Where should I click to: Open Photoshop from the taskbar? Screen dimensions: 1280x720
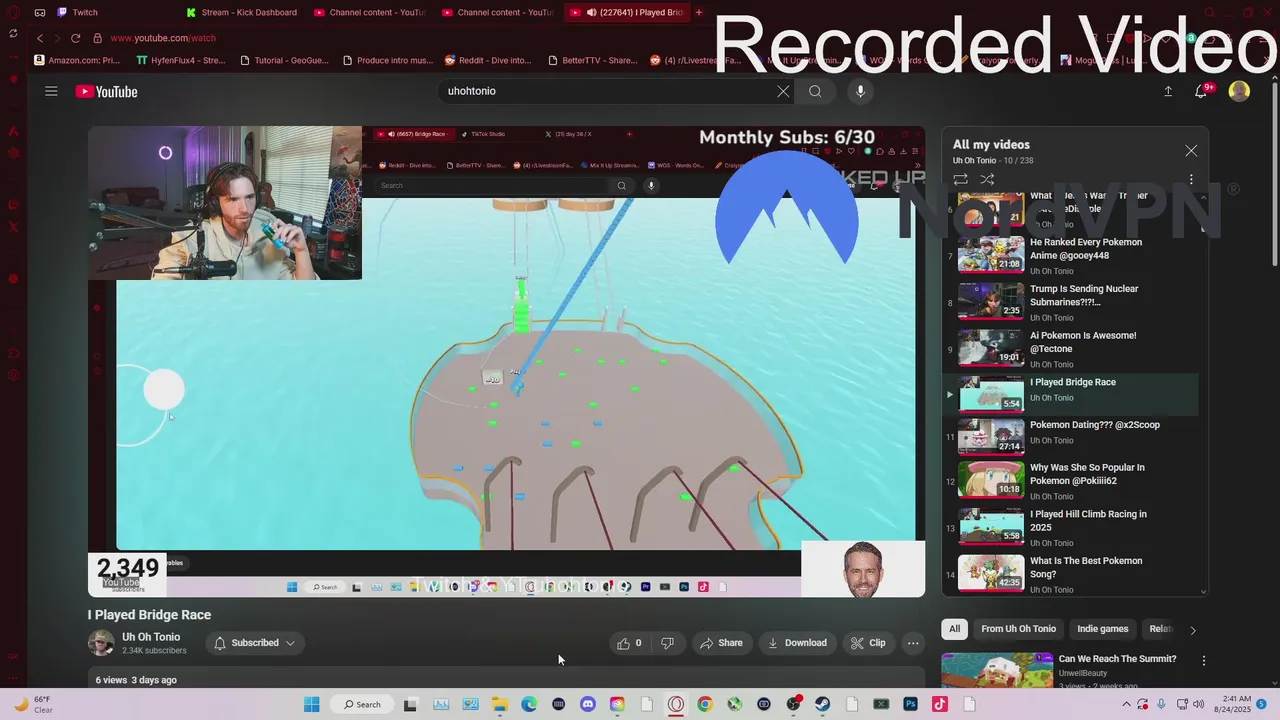pos(911,704)
